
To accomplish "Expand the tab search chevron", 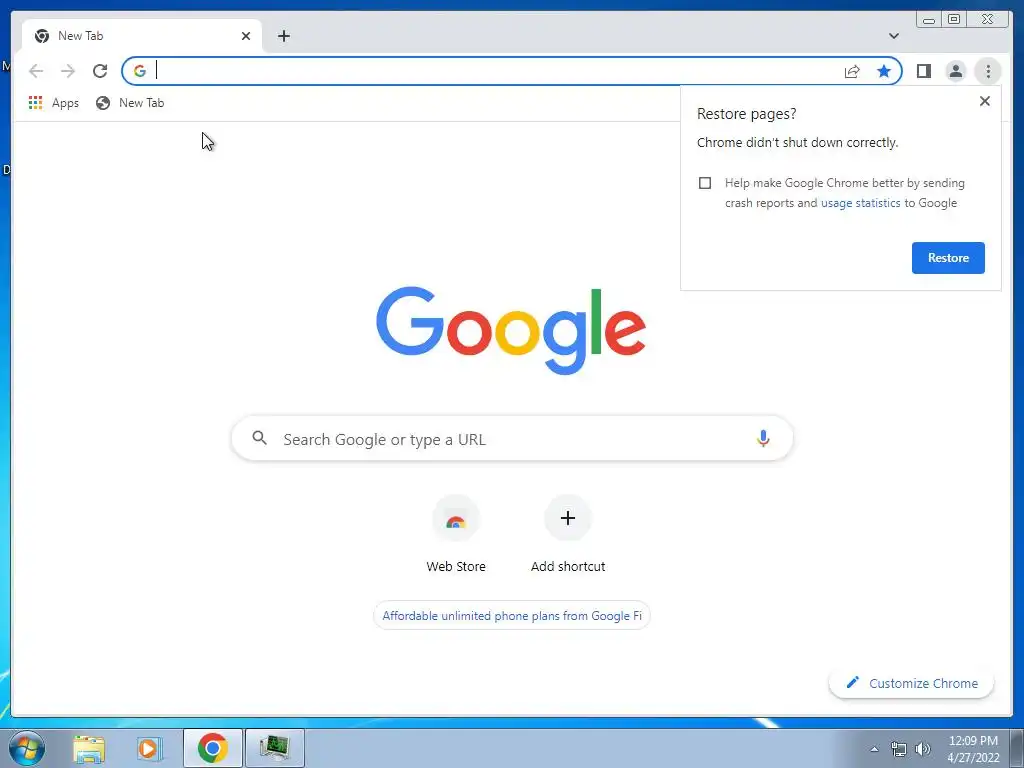I will click(x=893, y=36).
